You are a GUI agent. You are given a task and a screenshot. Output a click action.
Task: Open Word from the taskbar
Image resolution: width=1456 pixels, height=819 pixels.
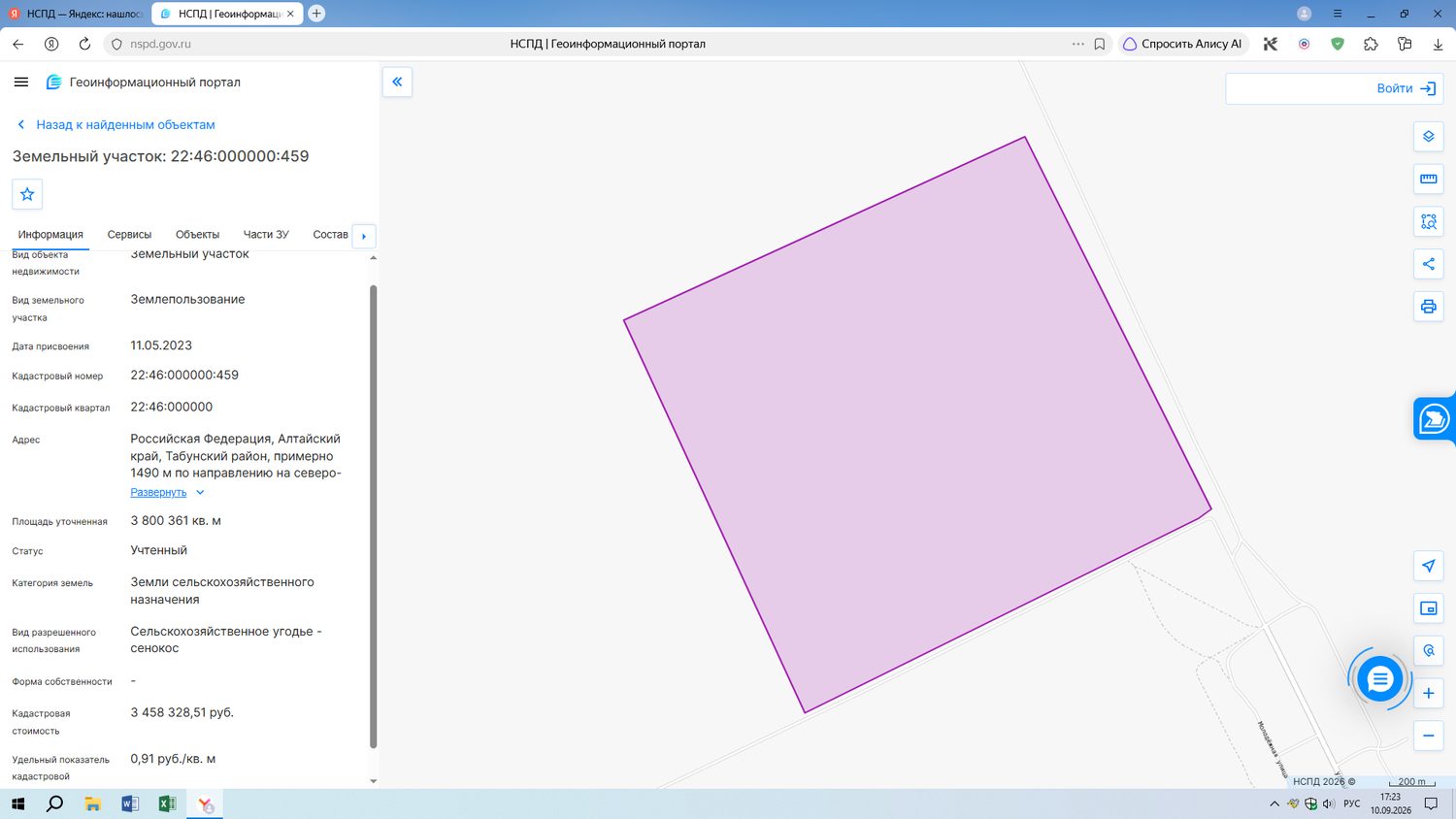click(x=130, y=803)
